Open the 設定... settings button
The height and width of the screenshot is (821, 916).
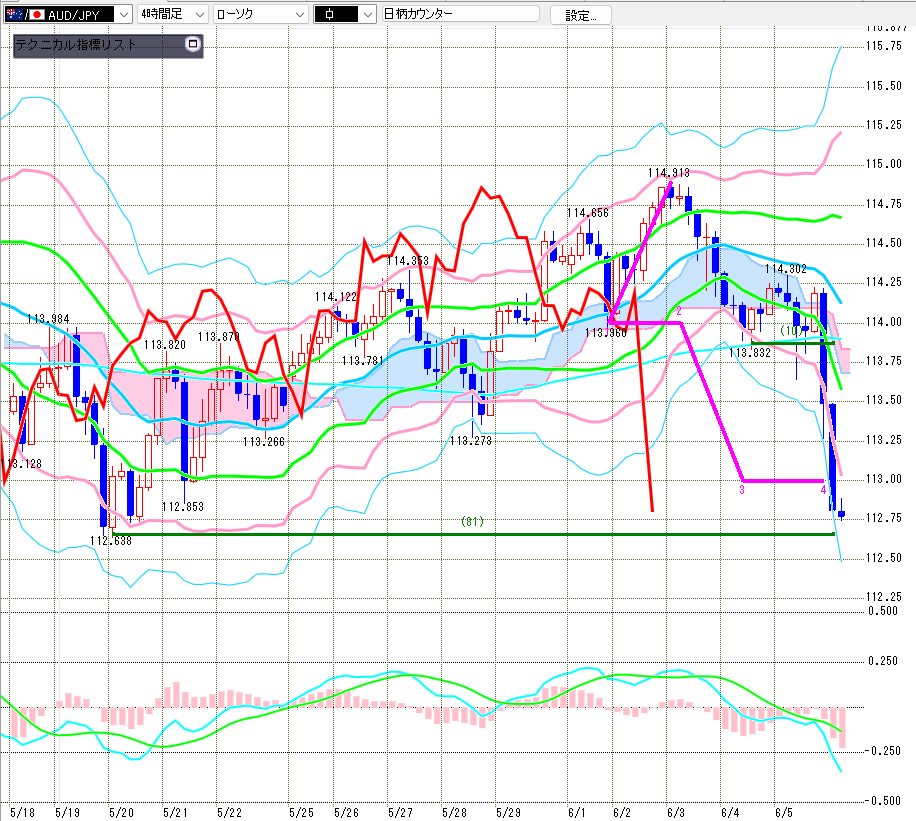pos(581,15)
